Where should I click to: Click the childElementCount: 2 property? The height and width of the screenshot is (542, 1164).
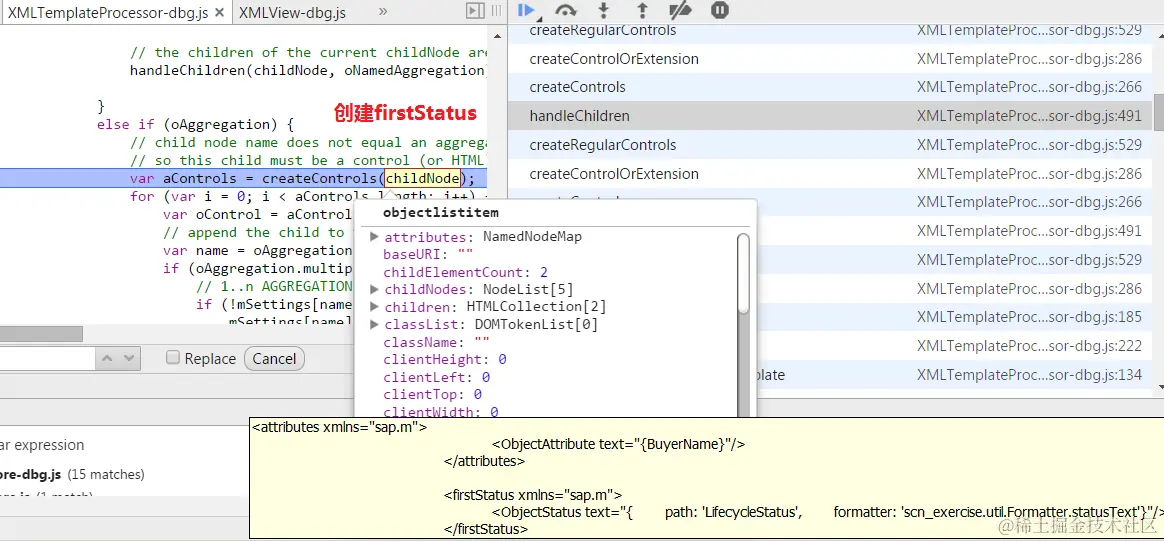[x=465, y=272]
